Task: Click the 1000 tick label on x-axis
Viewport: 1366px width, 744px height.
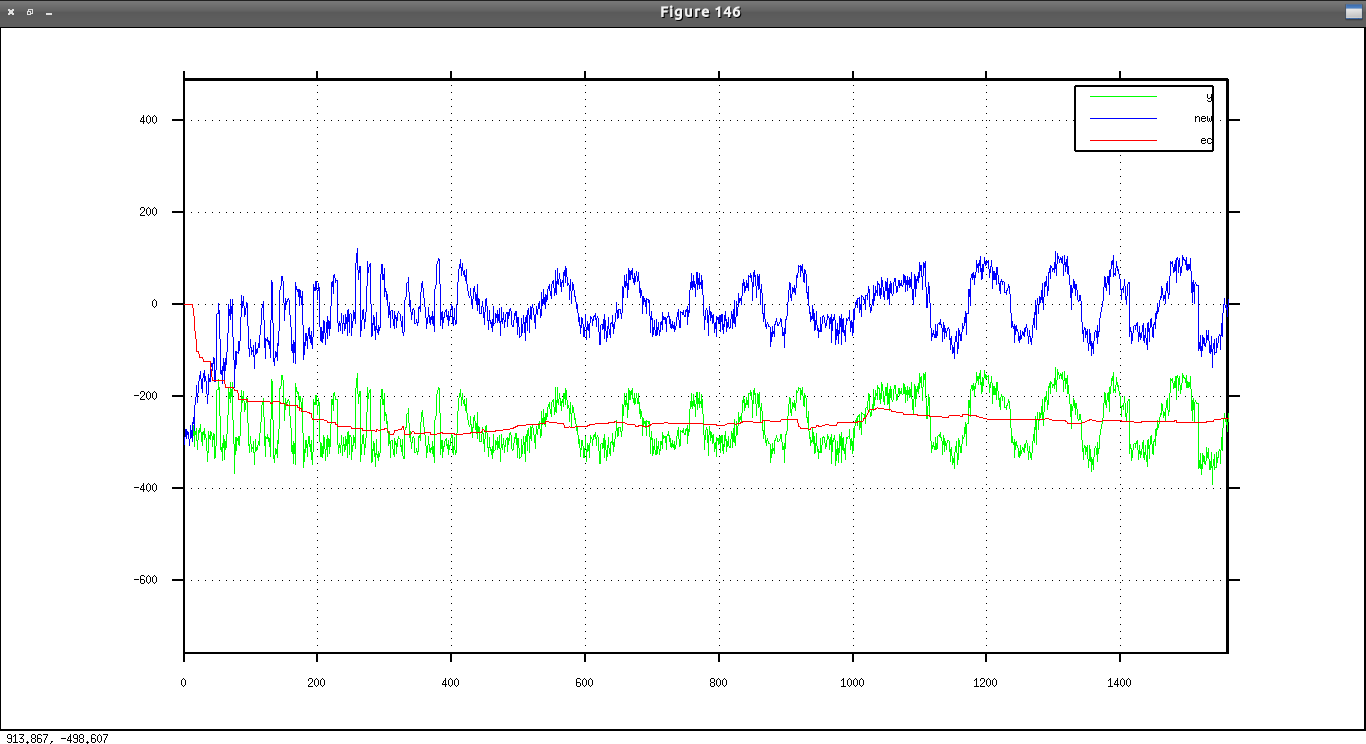Action: point(852,683)
